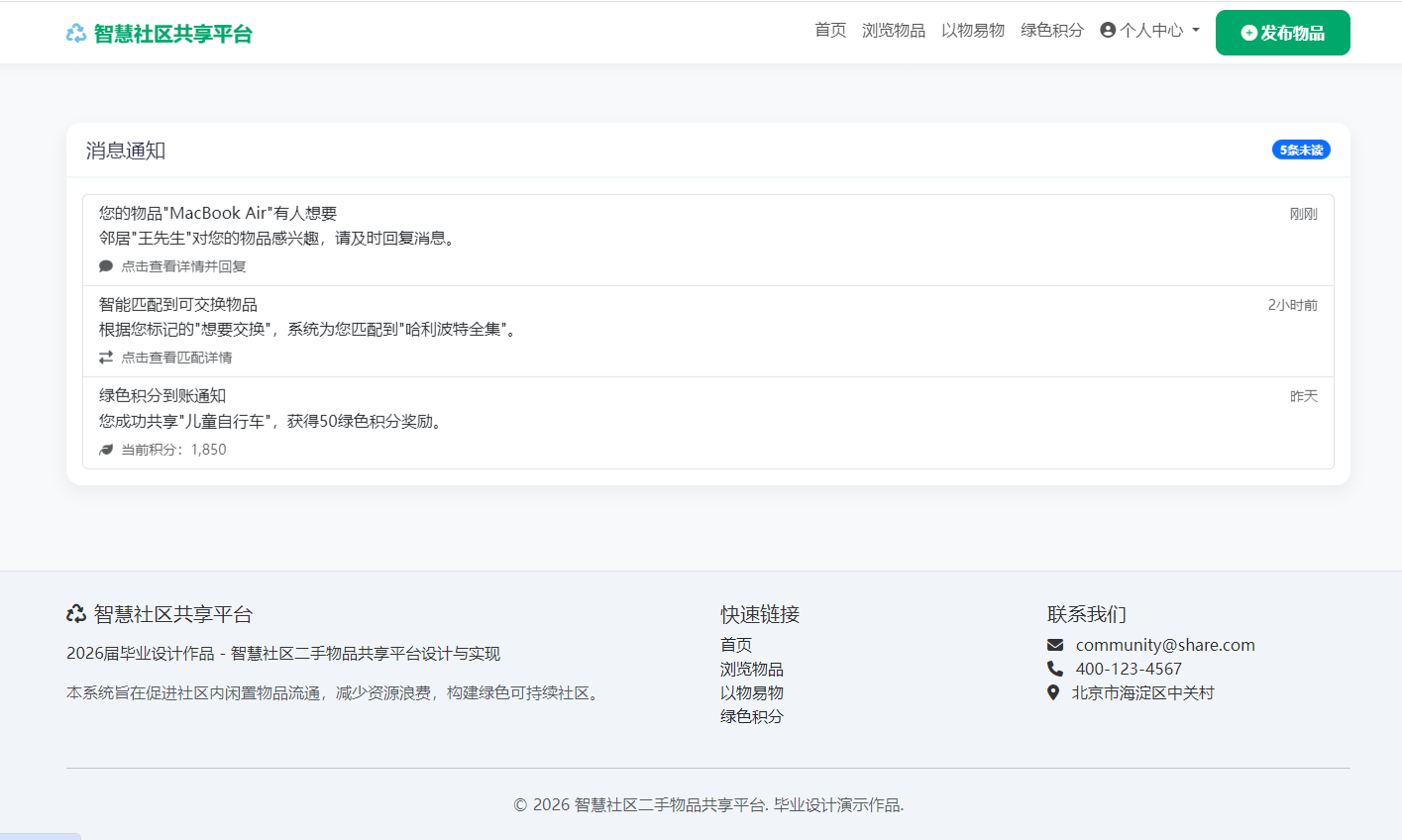Click the 昨天 timestamp
This screenshot has height=840, width=1402.
[x=1304, y=396]
